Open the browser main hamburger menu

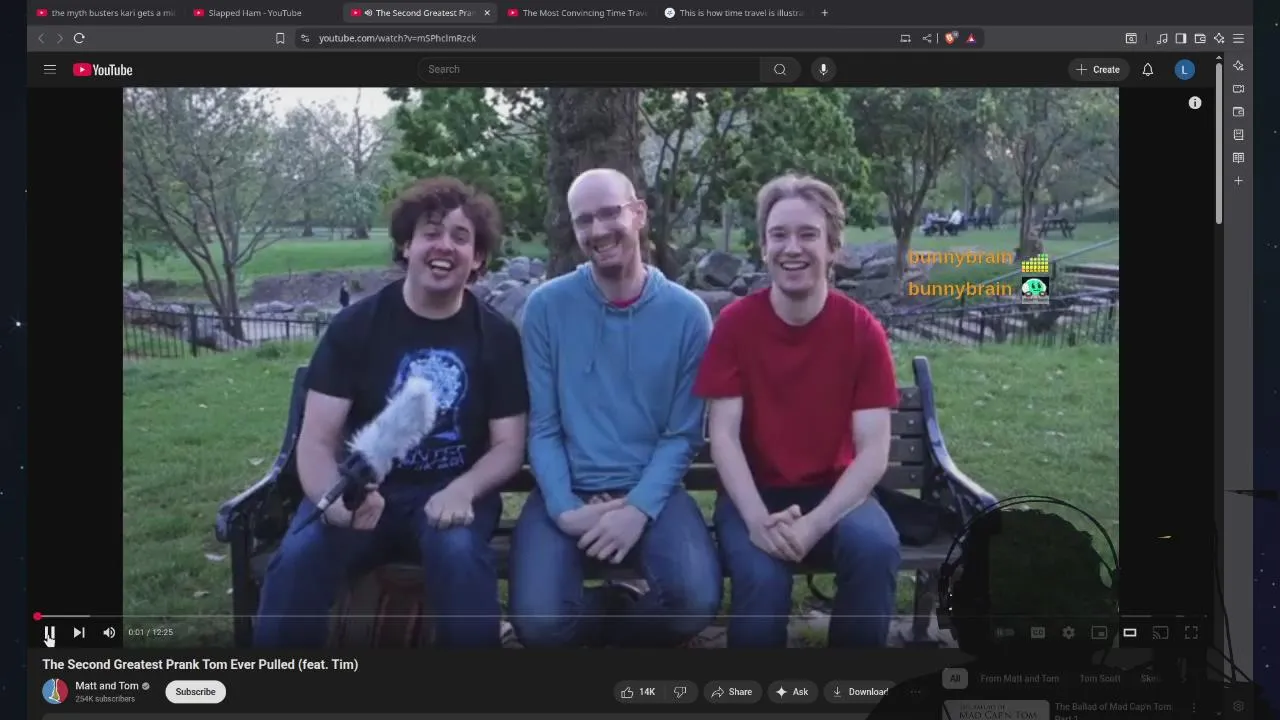(1238, 38)
